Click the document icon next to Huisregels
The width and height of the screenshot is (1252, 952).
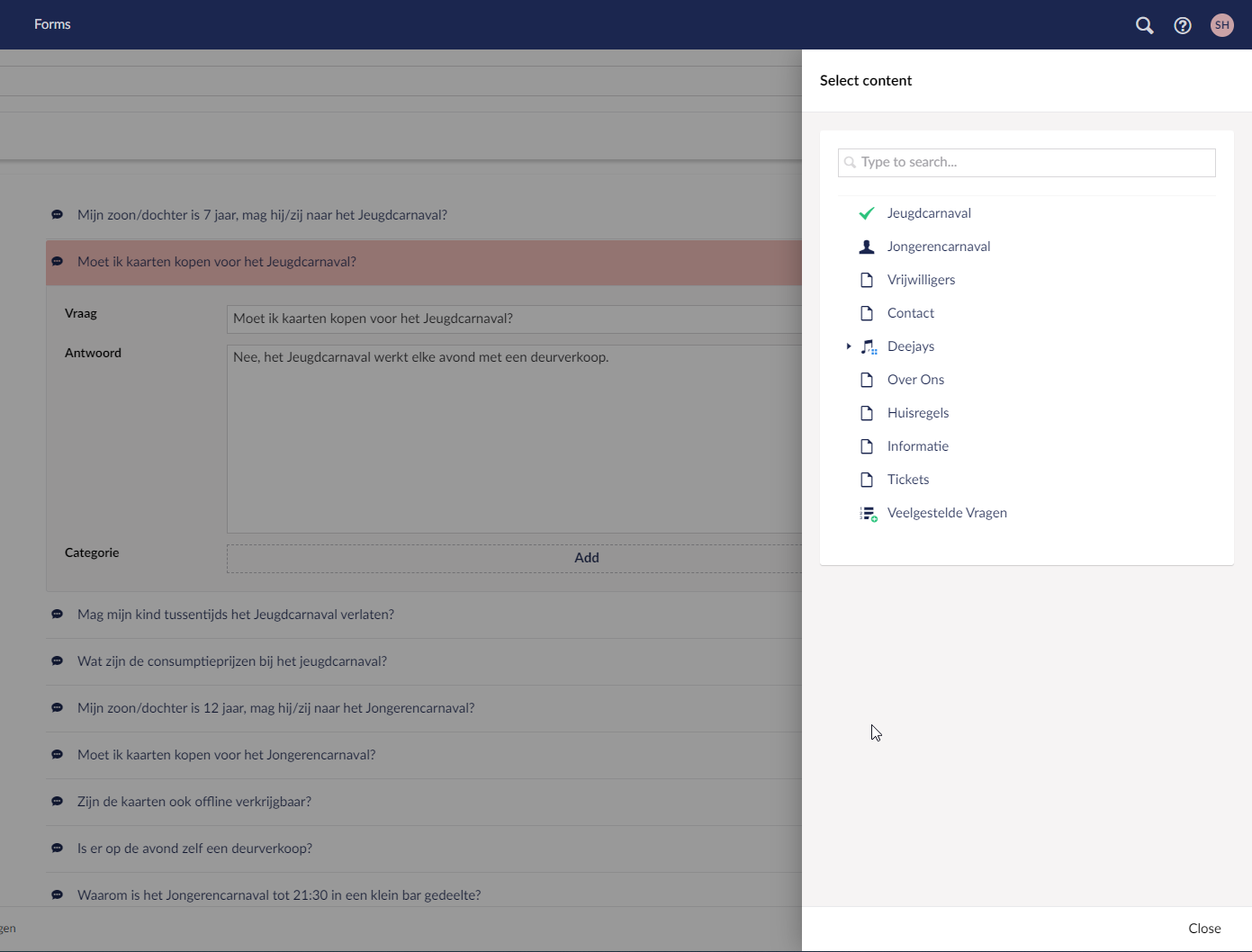pyautogui.click(x=867, y=412)
